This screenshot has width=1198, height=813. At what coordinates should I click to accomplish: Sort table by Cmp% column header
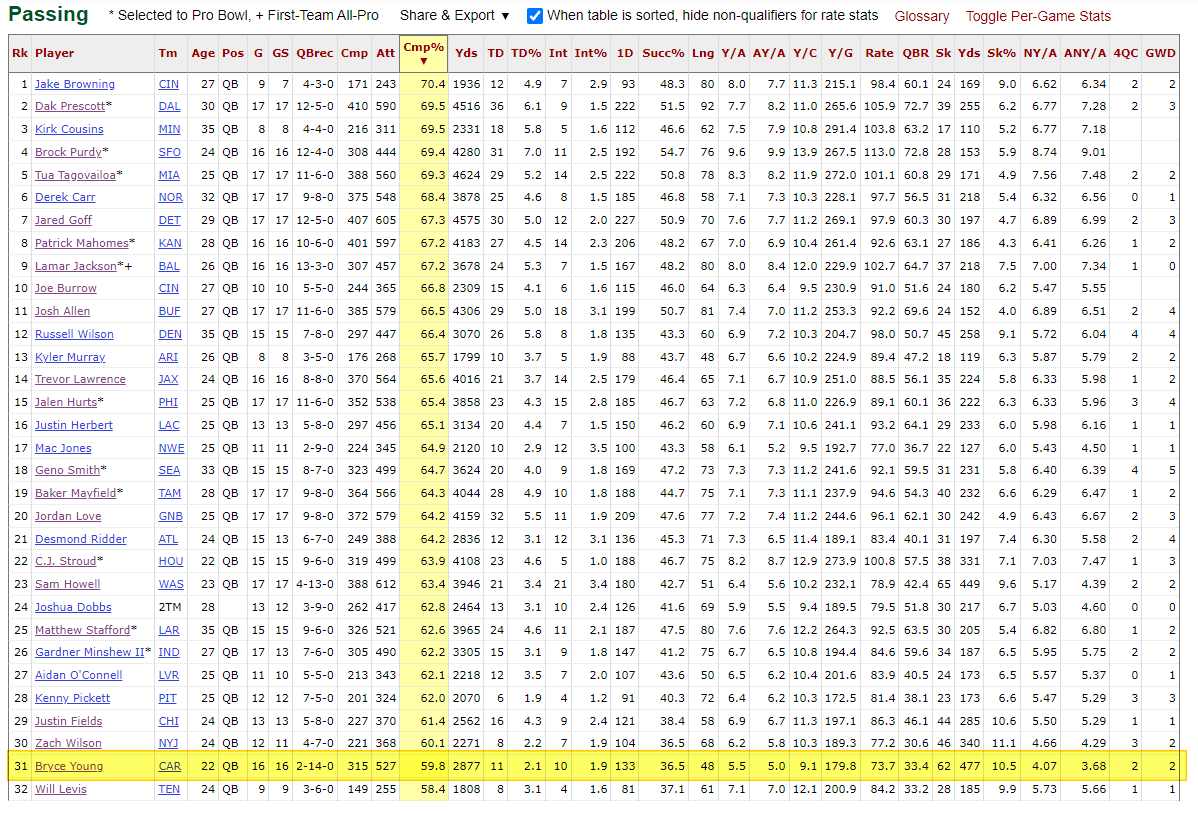pyautogui.click(x=423, y=53)
